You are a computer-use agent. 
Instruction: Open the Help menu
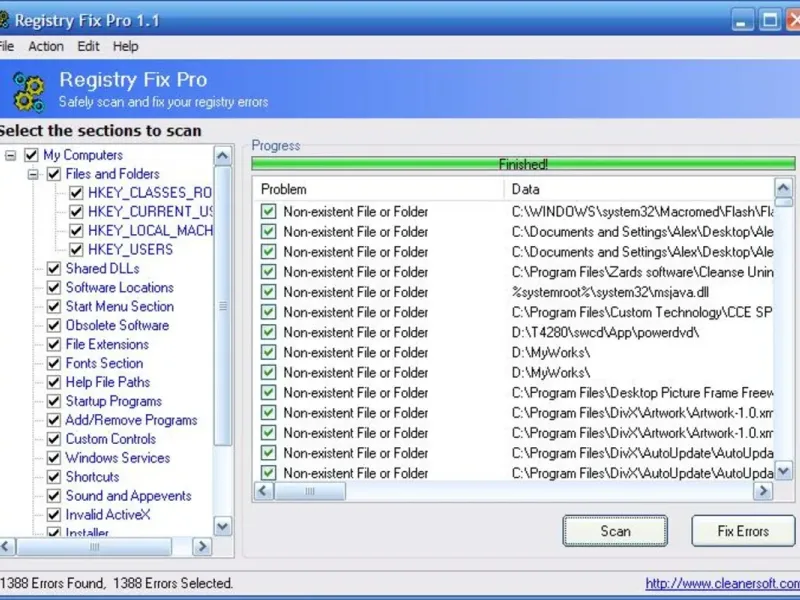tap(126, 46)
